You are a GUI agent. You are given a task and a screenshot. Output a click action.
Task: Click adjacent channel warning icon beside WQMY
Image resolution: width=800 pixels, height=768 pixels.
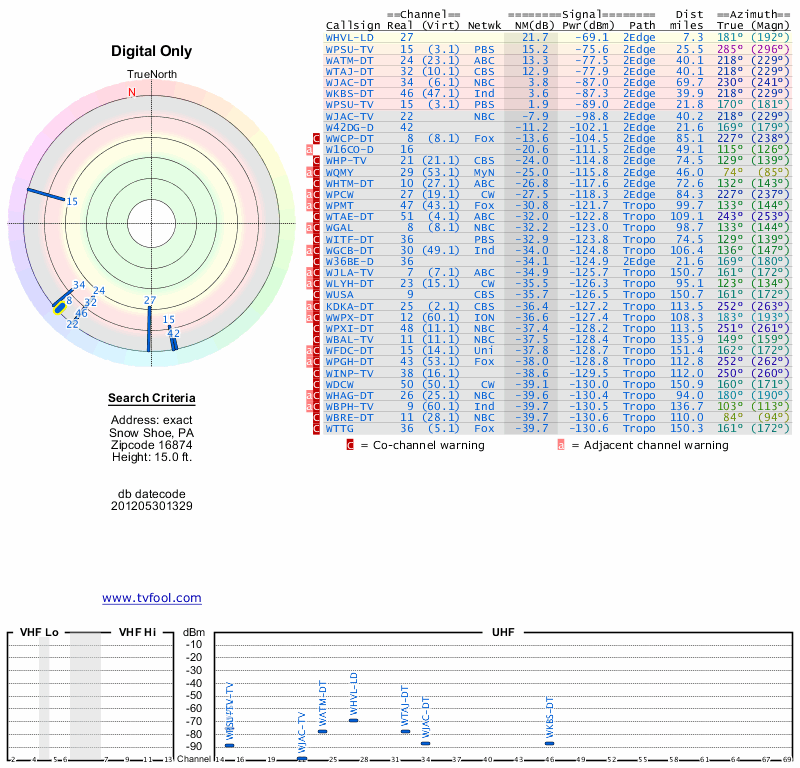(310, 172)
